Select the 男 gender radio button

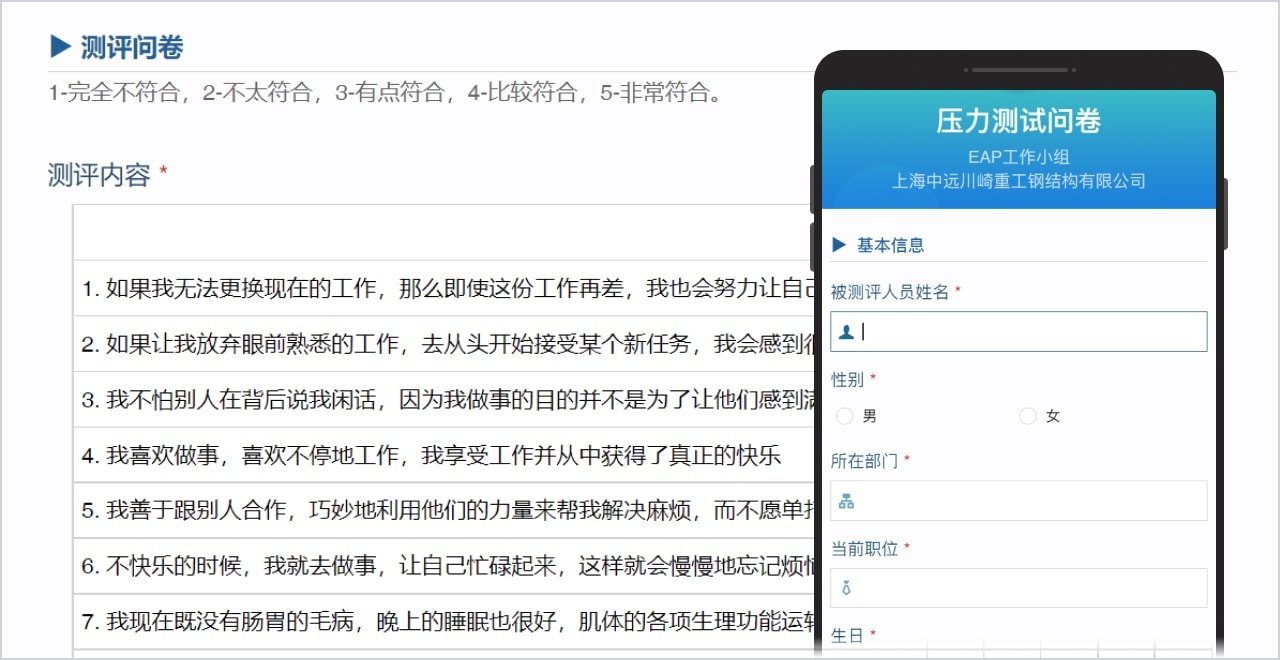845,416
